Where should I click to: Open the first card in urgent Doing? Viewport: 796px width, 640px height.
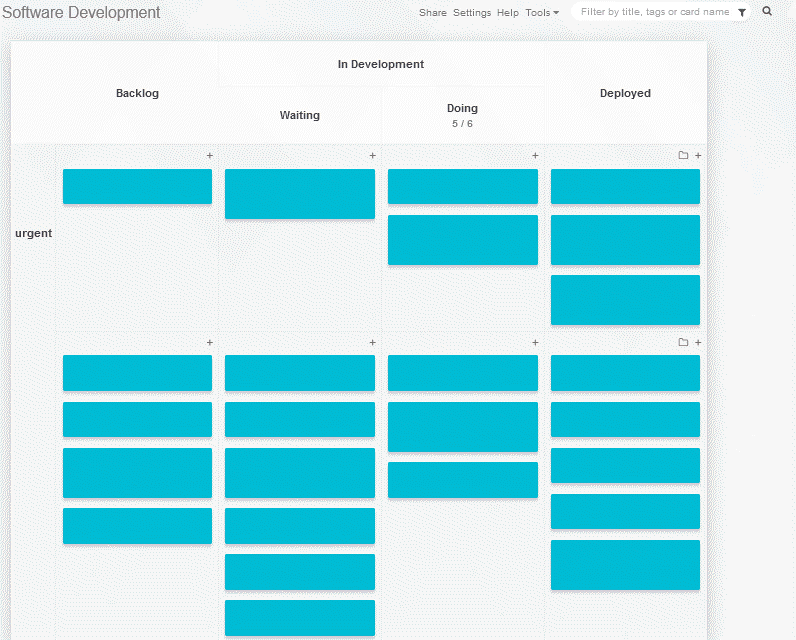[x=462, y=186]
